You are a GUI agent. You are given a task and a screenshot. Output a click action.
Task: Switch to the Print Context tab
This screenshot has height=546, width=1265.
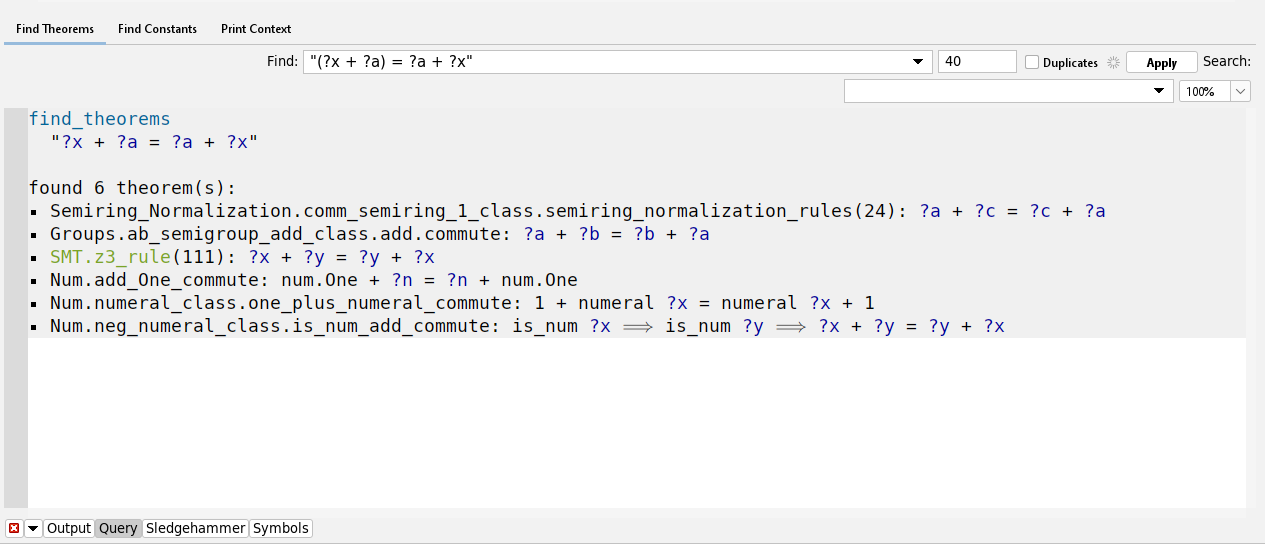click(x=256, y=29)
